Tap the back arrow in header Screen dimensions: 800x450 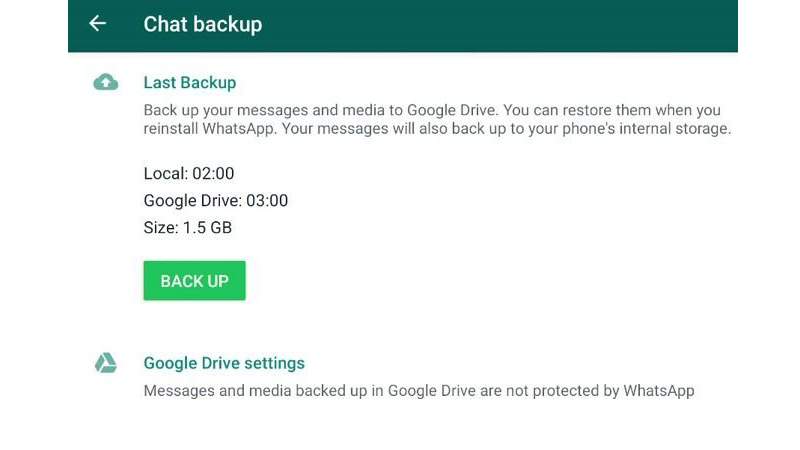click(97, 24)
